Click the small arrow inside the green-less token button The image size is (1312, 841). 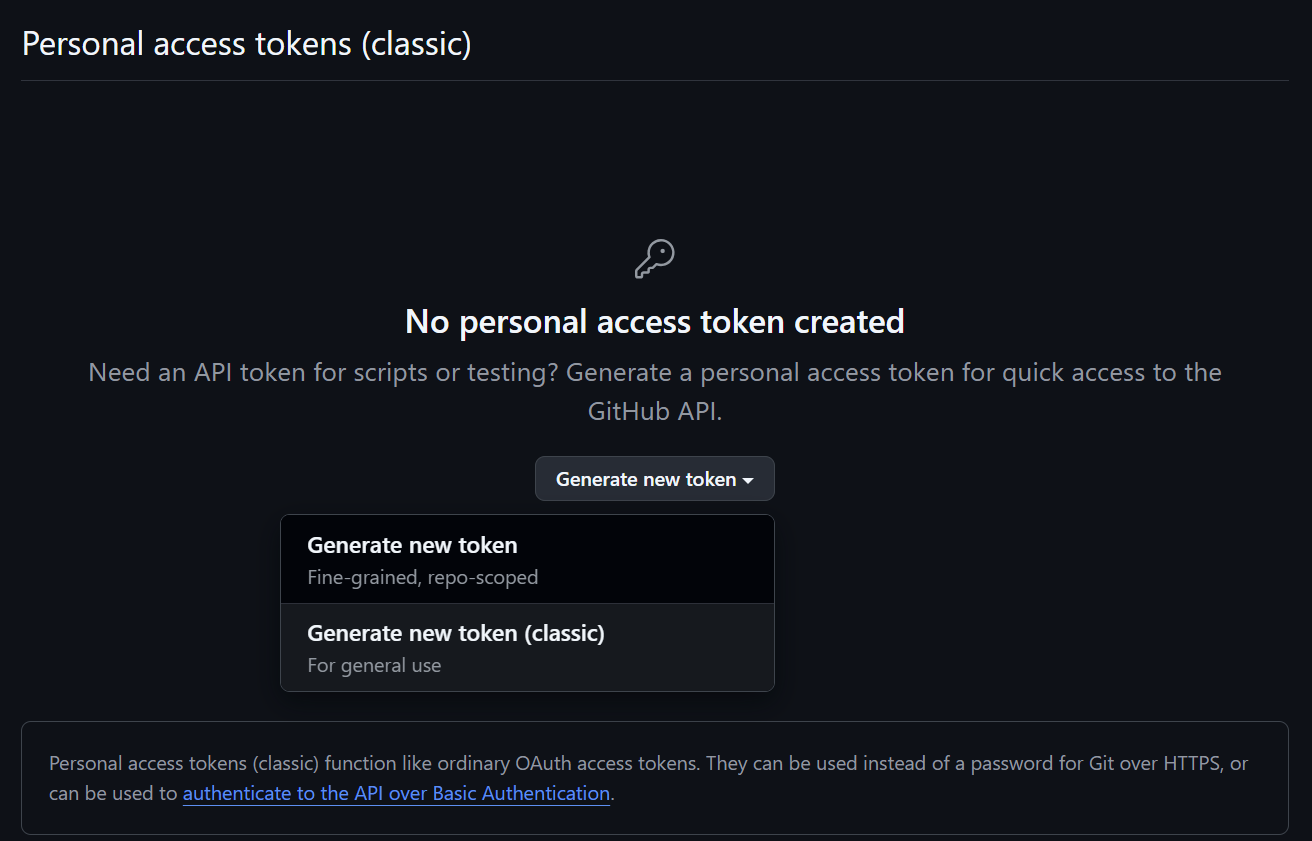[x=748, y=479]
